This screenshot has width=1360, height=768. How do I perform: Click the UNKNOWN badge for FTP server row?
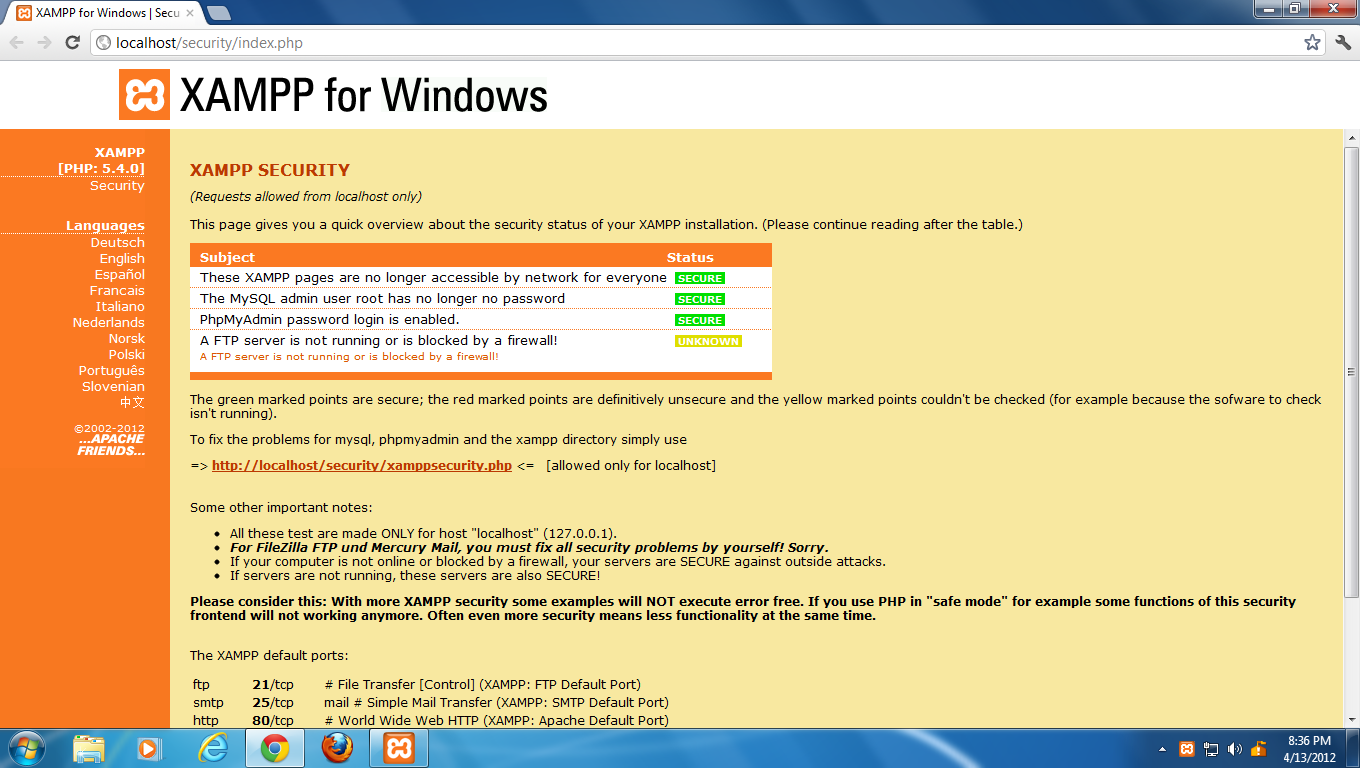click(x=708, y=342)
